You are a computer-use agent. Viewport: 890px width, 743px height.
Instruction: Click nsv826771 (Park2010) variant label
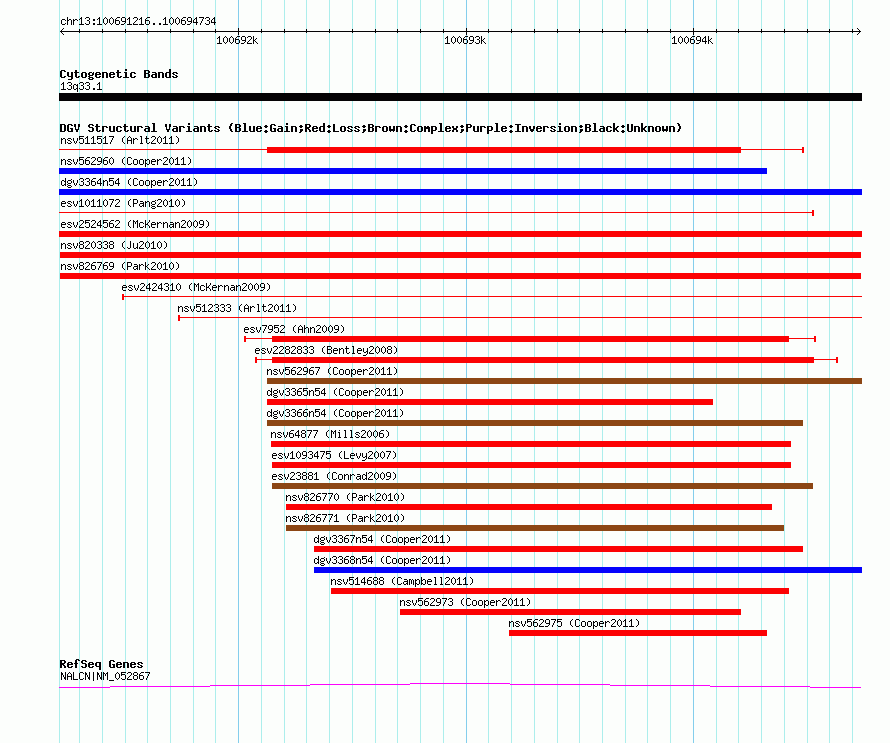[x=345, y=518]
